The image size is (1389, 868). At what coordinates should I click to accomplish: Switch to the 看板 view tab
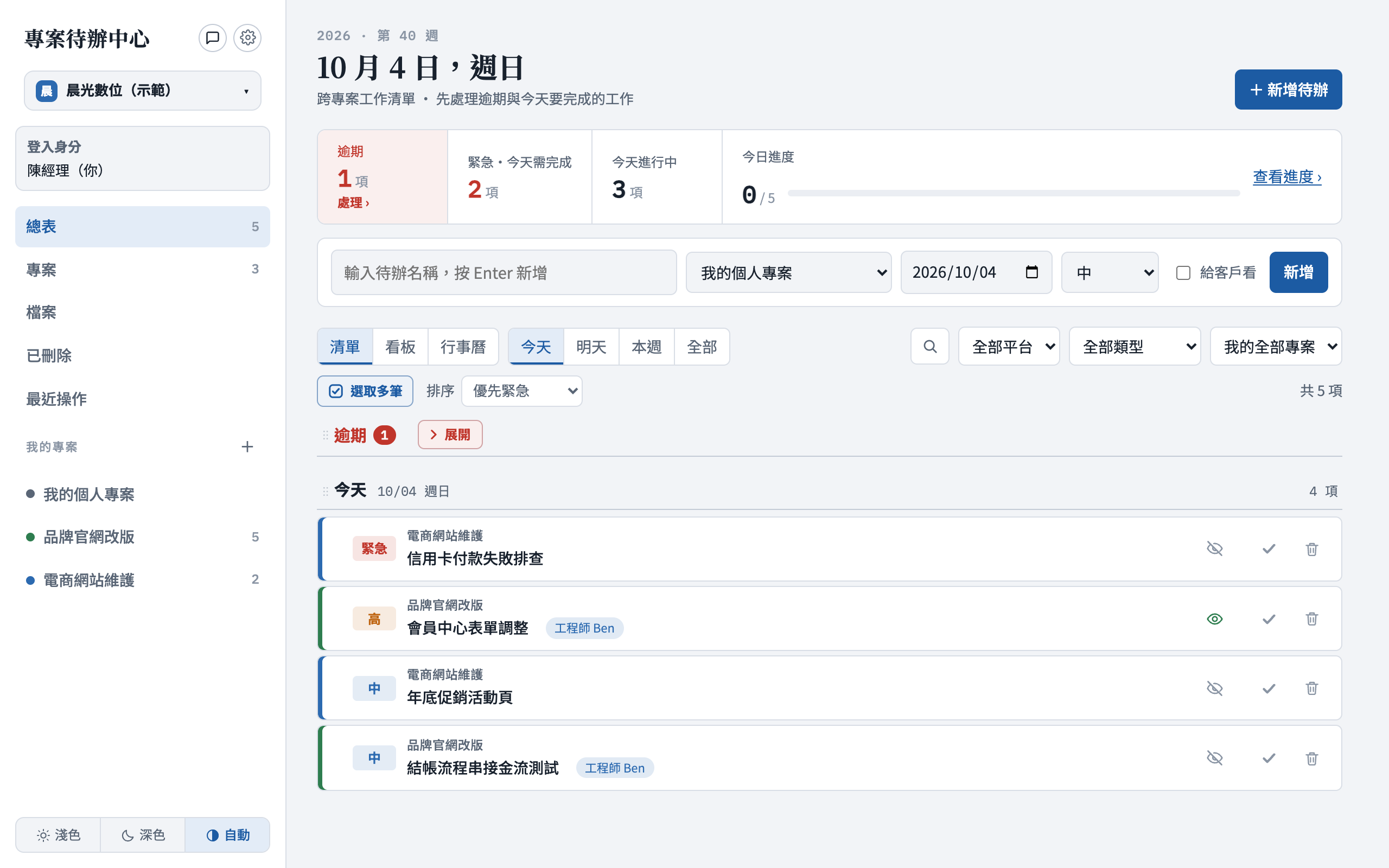[x=400, y=347]
